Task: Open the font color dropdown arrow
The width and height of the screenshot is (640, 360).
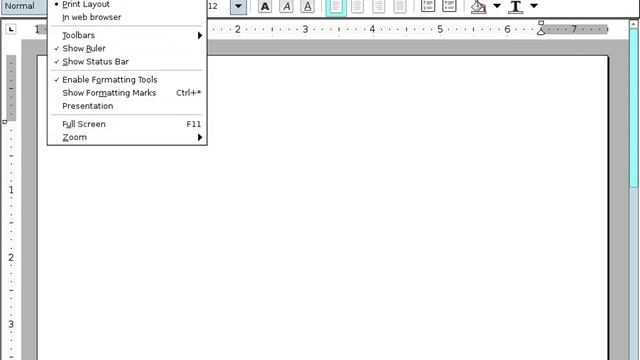Action: pyautogui.click(x=534, y=6)
